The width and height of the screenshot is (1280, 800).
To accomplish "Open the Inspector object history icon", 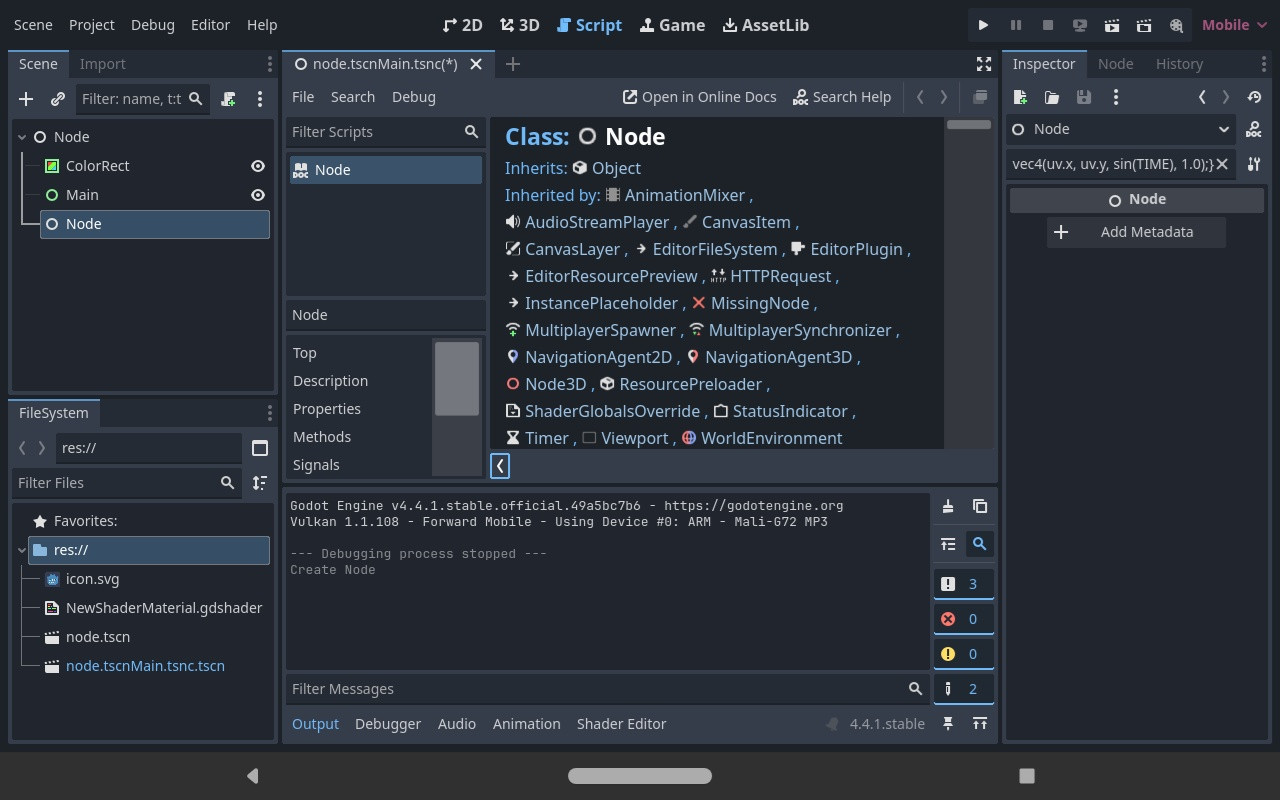I will (x=1254, y=97).
